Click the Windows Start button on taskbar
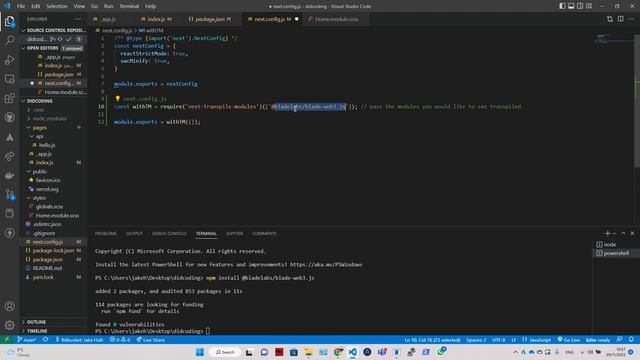 coord(200,352)
